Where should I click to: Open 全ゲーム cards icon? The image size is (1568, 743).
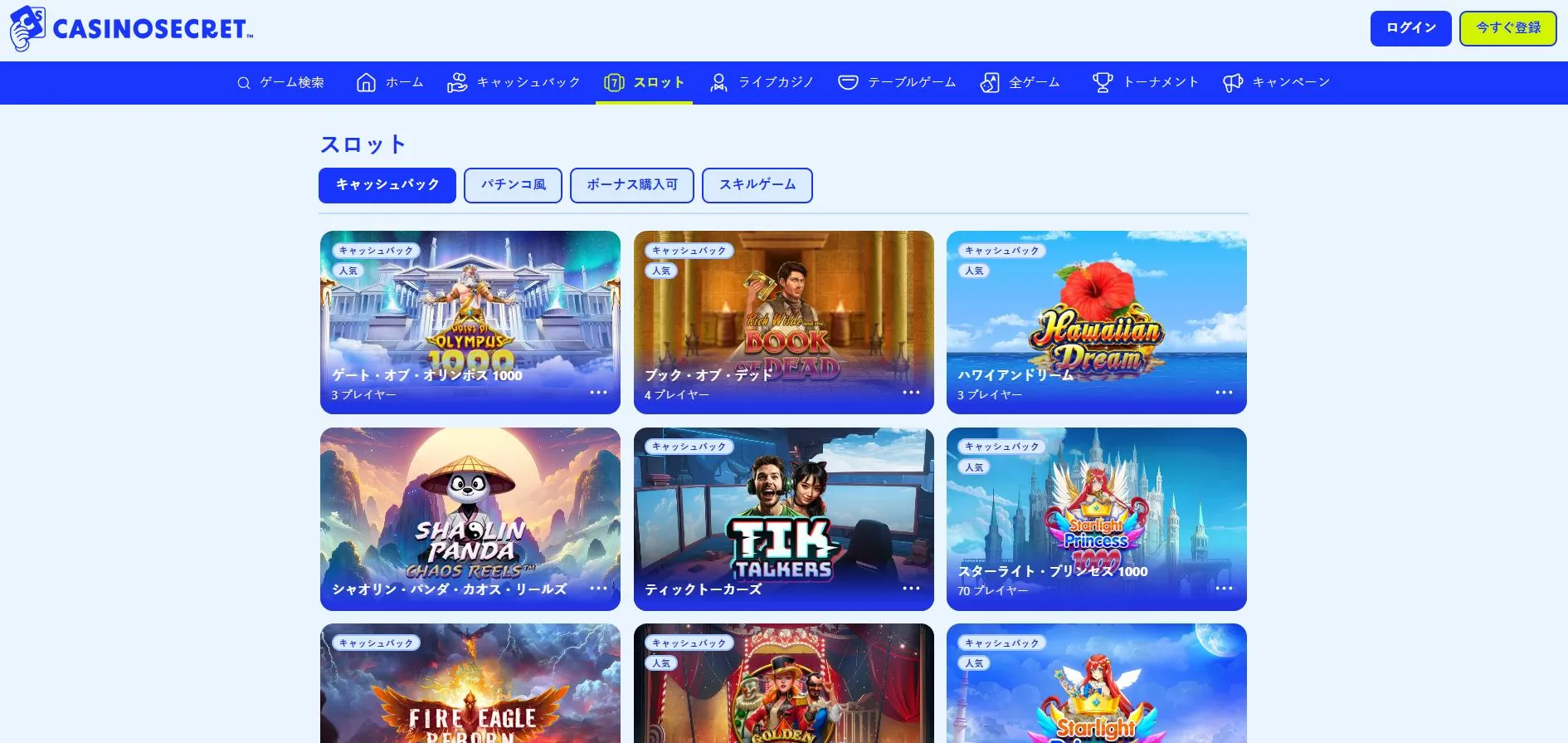(989, 82)
